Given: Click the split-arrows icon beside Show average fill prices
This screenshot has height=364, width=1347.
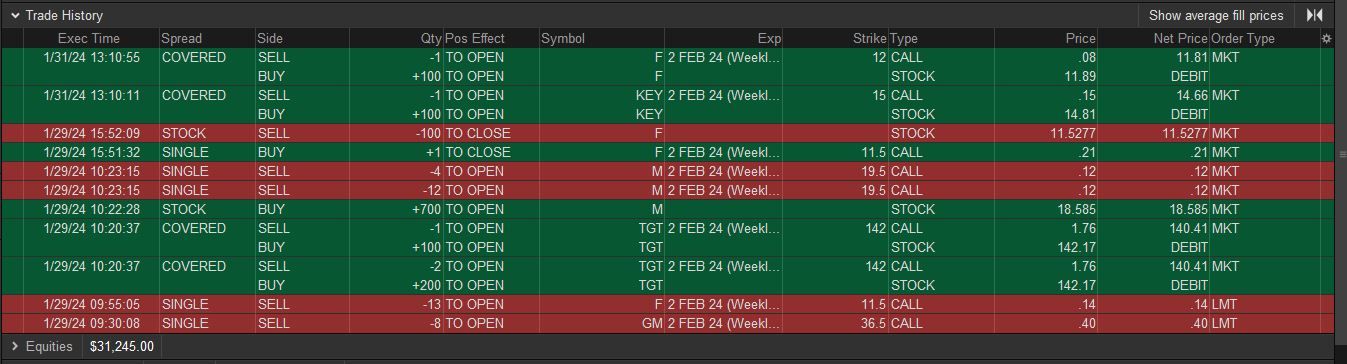Looking at the screenshot, I should pyautogui.click(x=1315, y=15).
